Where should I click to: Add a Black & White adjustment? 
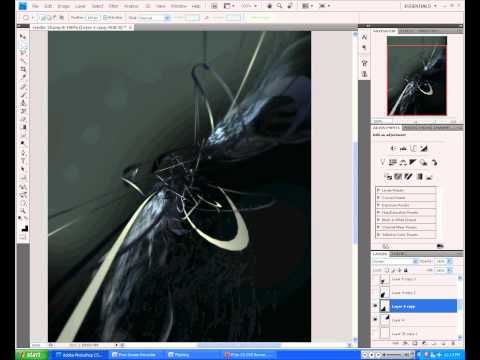pyautogui.click(x=413, y=162)
